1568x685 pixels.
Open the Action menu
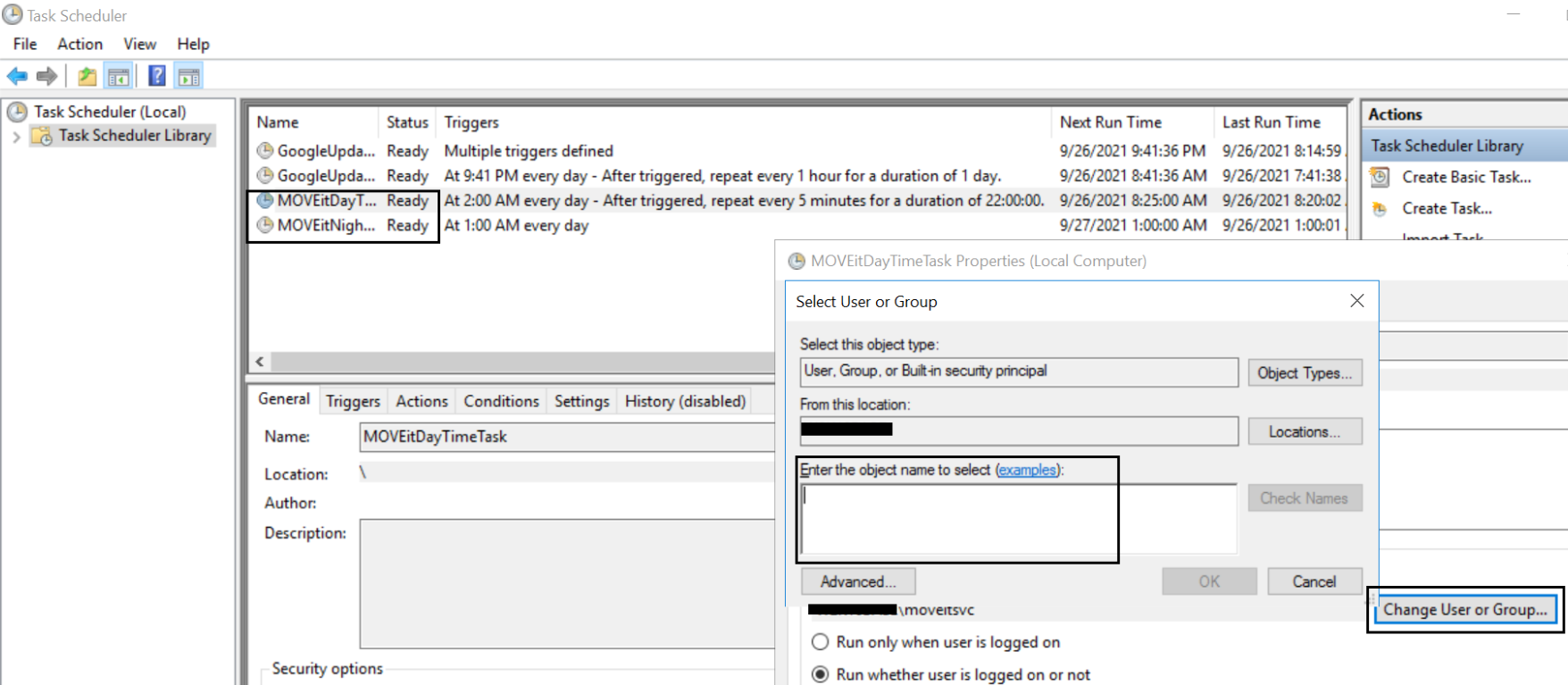click(x=79, y=44)
